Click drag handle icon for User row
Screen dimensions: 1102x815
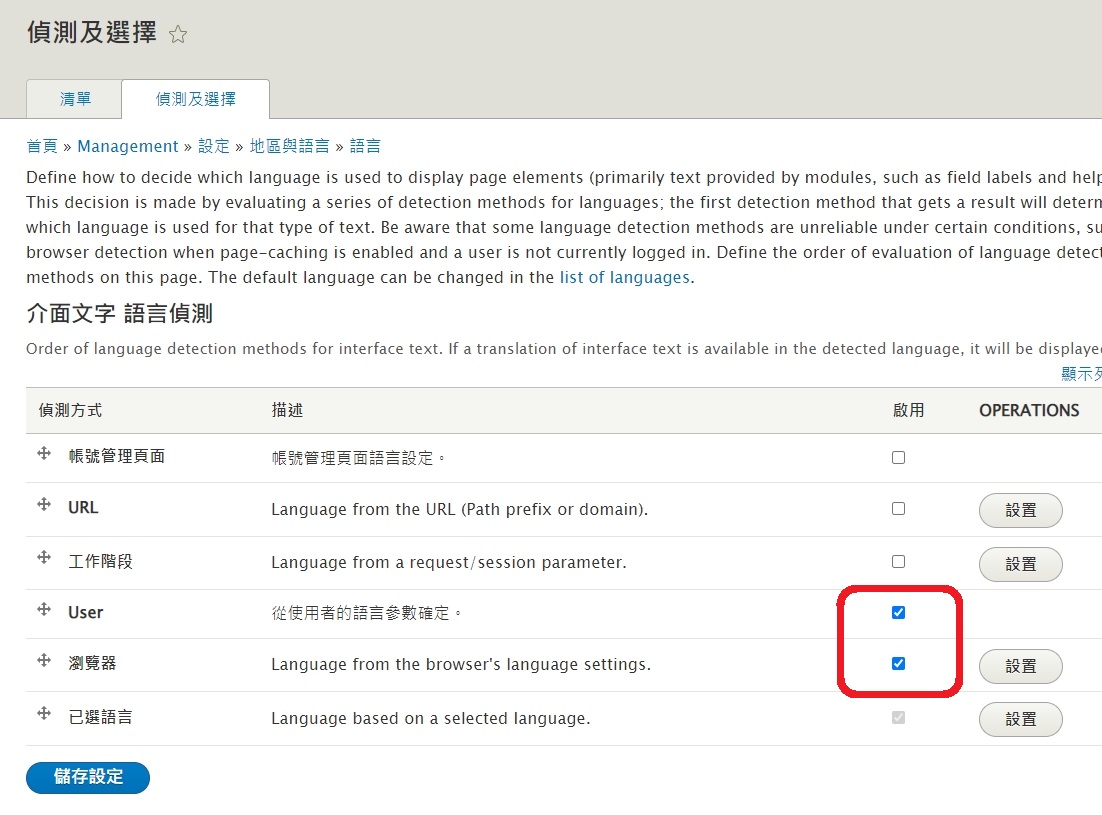(44, 610)
